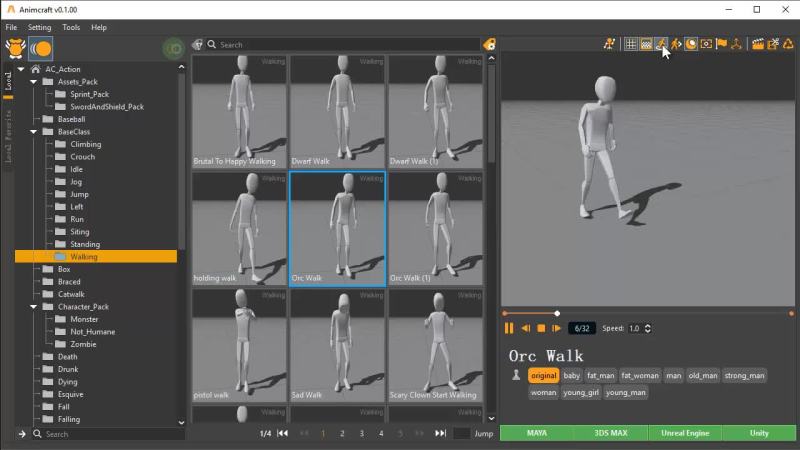Click the MAYA export button
Viewport: 800px width, 450px height.
click(537, 433)
